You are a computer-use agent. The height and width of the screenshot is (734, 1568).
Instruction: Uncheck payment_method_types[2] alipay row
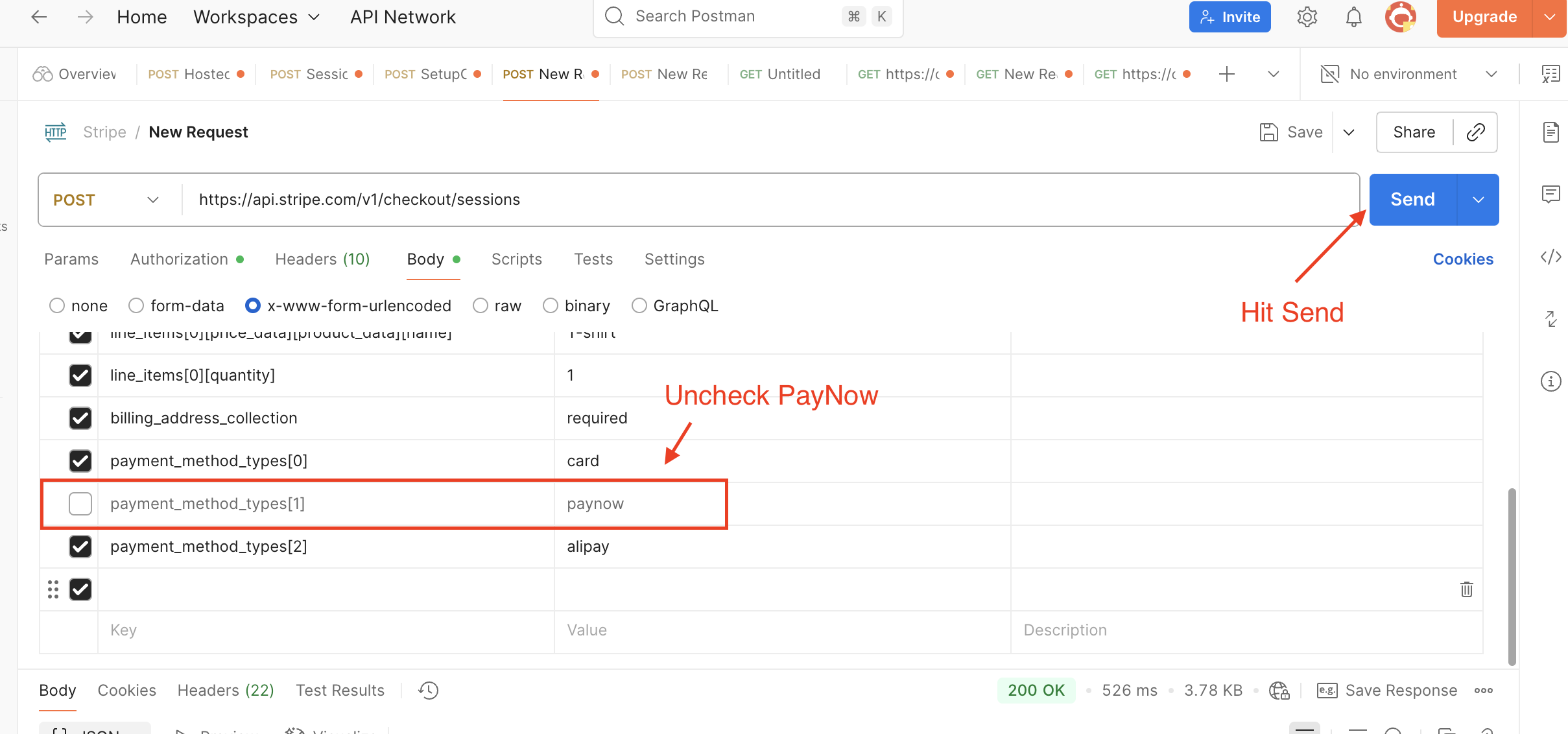(80, 547)
